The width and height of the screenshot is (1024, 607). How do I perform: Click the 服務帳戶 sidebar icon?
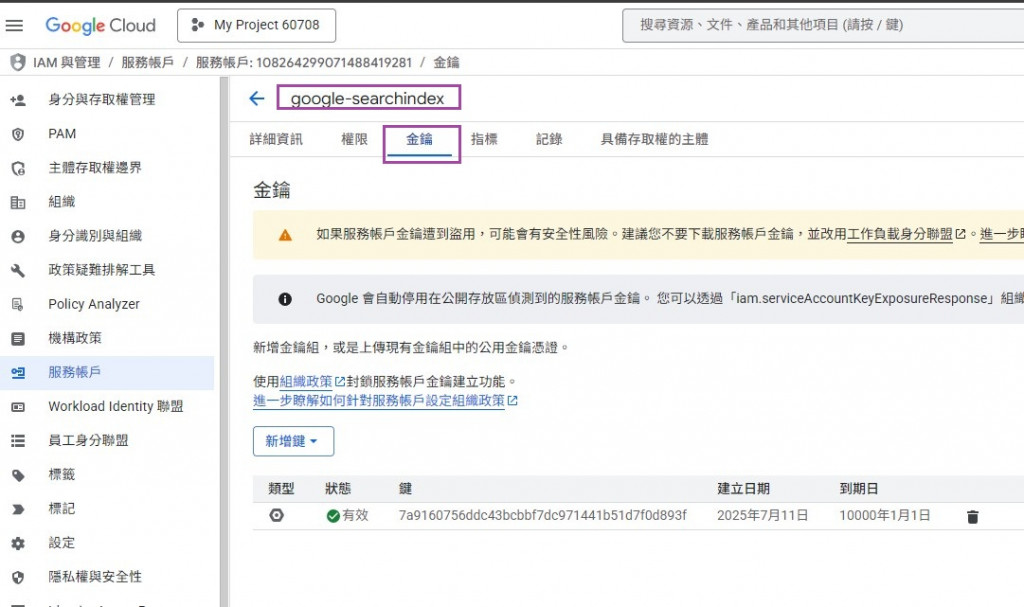(x=18, y=373)
